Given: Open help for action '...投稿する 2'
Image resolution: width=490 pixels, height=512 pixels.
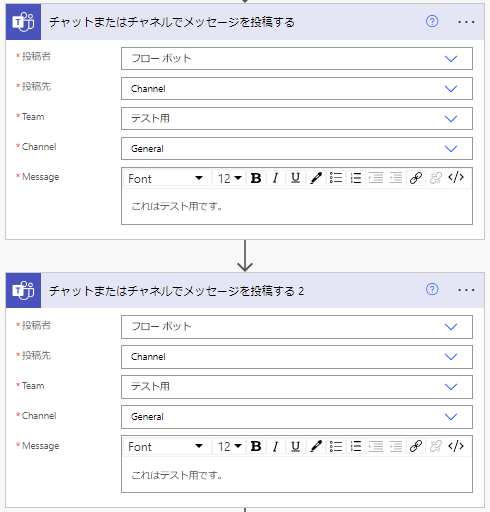Looking at the screenshot, I should [x=432, y=289].
